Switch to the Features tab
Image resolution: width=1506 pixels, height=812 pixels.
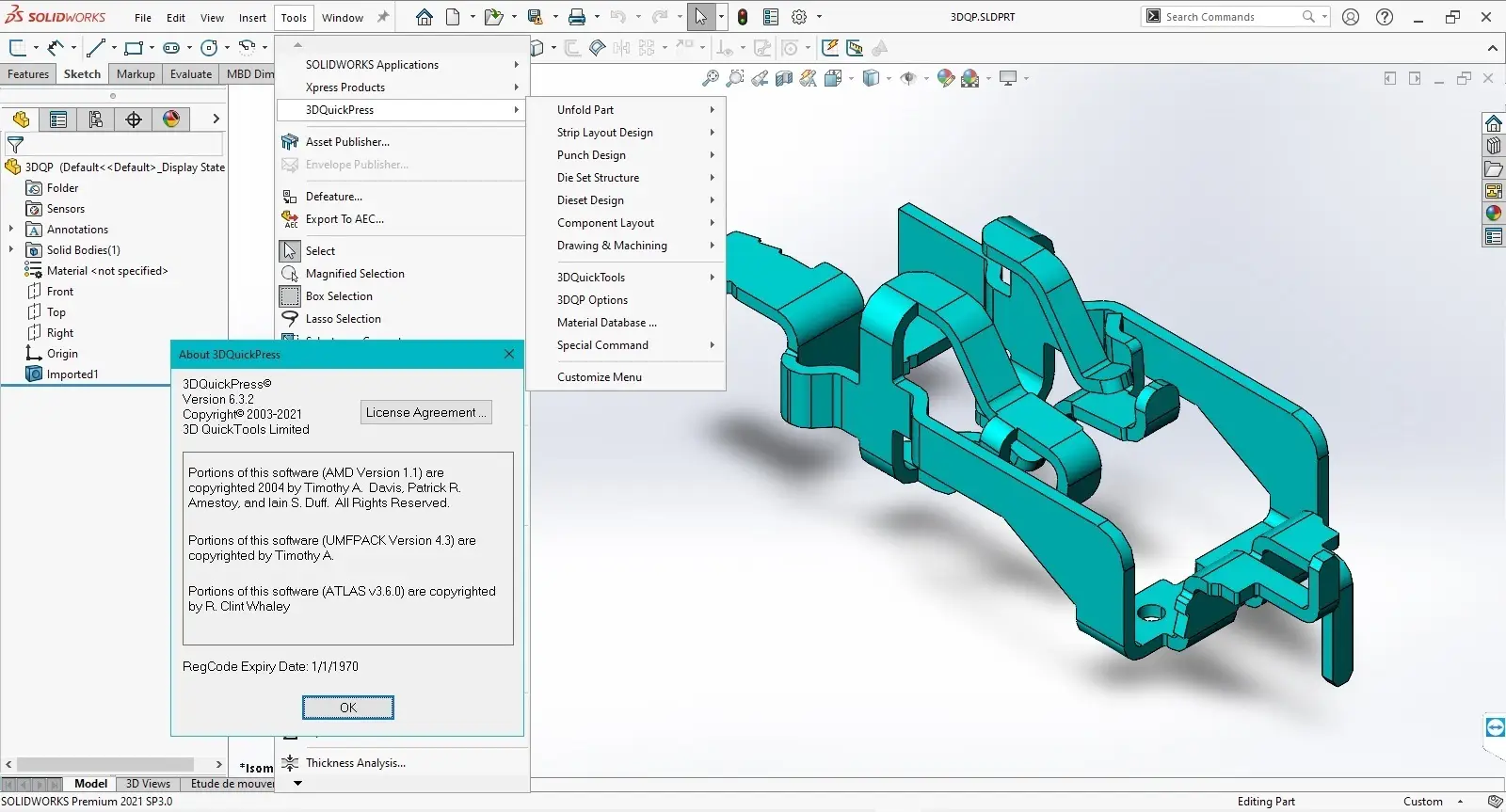pyautogui.click(x=28, y=74)
